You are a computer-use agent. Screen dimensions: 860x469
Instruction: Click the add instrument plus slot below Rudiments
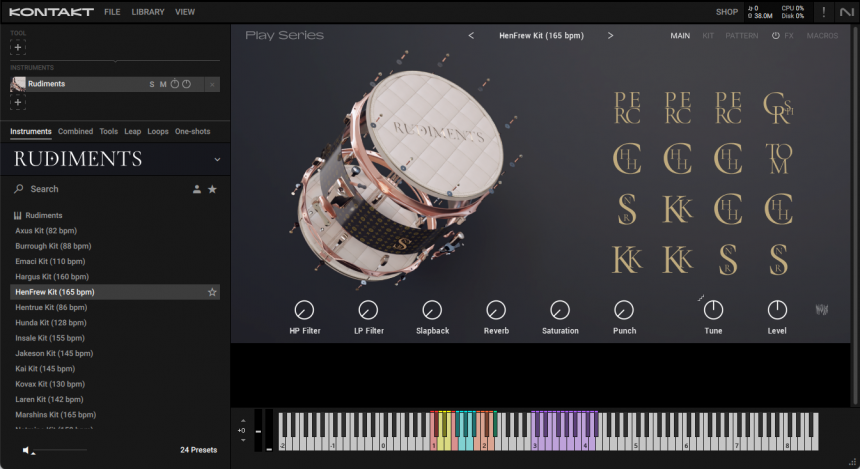click(x=18, y=102)
